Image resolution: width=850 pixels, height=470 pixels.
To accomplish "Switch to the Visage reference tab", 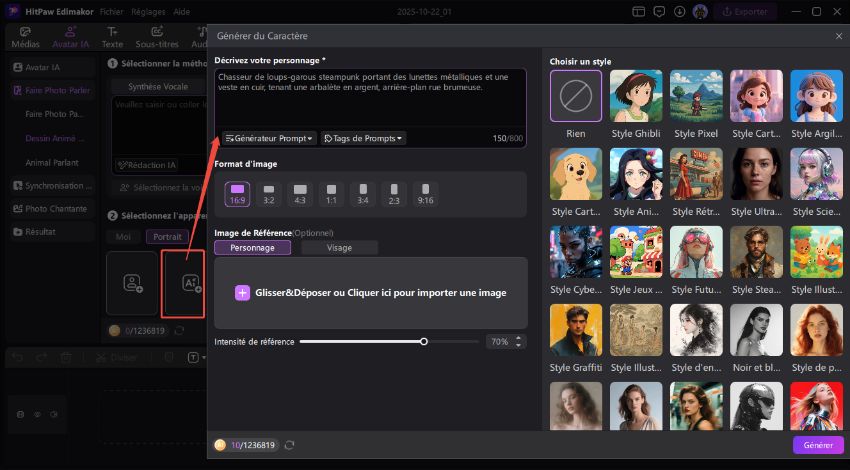I will click(x=339, y=247).
